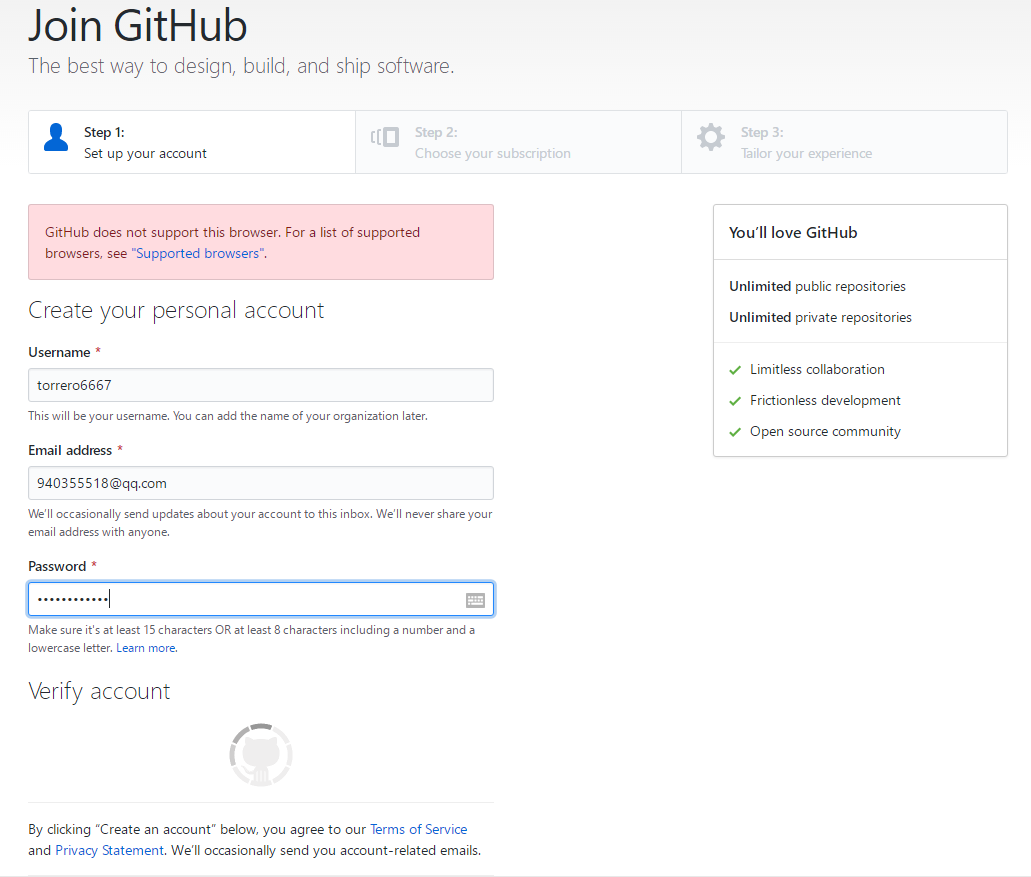Click the Email address field label
Screen dimensions: 1031x877
[x=70, y=450]
